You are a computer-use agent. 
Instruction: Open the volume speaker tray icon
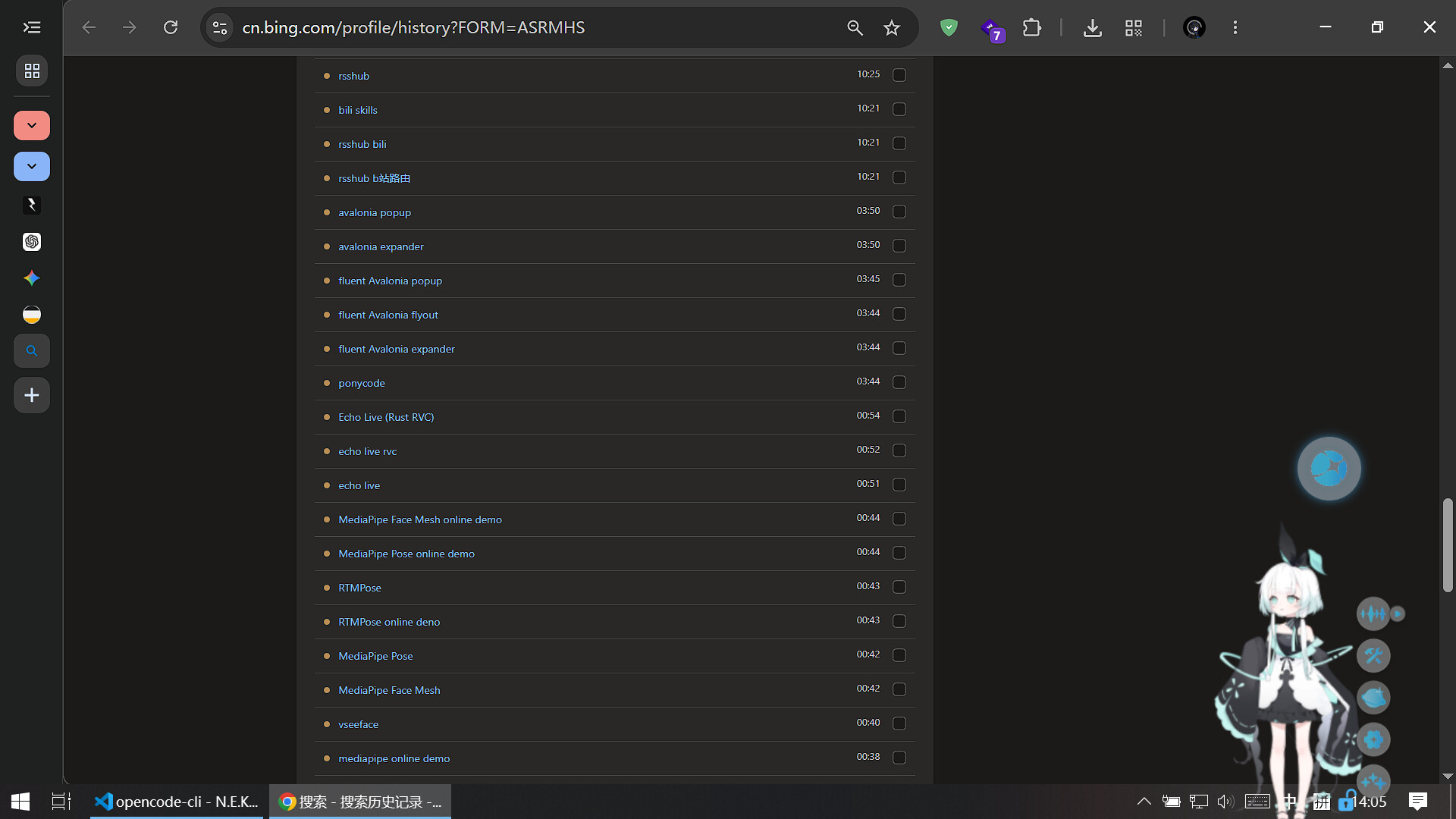tap(1225, 802)
